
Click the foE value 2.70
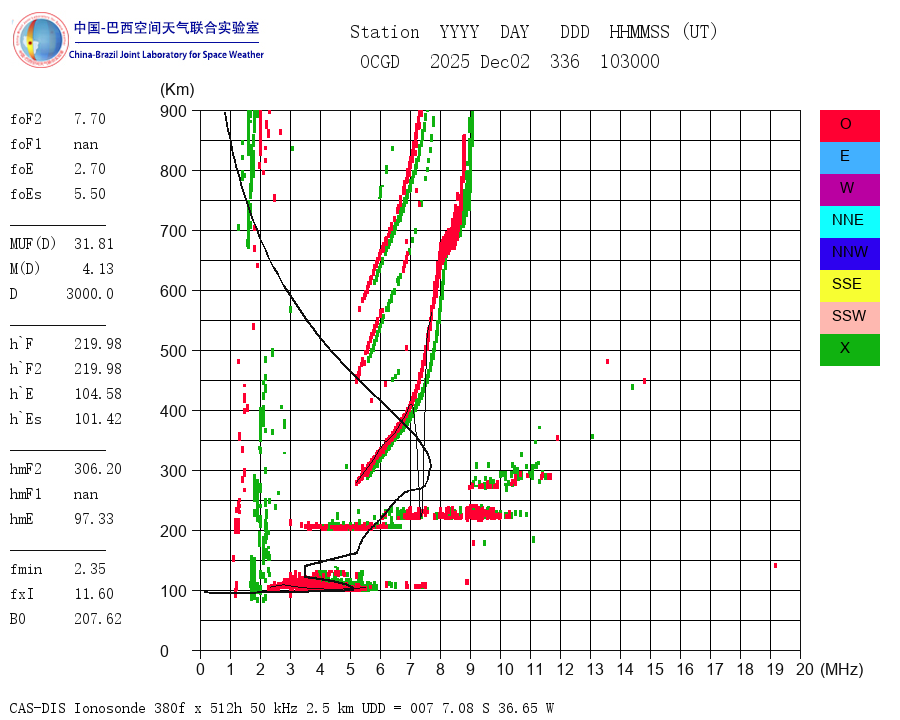click(x=90, y=169)
